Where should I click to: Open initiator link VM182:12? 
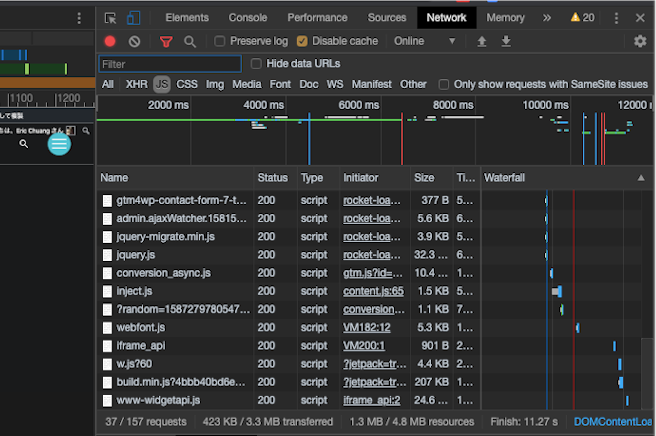tap(366, 328)
